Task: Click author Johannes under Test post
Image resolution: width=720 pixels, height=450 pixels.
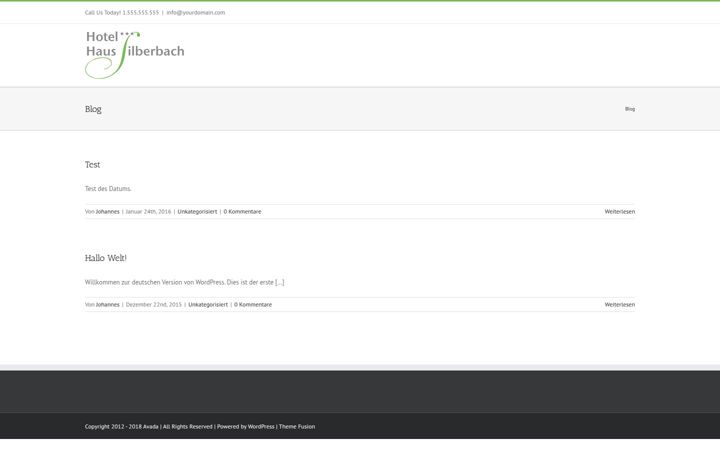Action: [x=107, y=212]
